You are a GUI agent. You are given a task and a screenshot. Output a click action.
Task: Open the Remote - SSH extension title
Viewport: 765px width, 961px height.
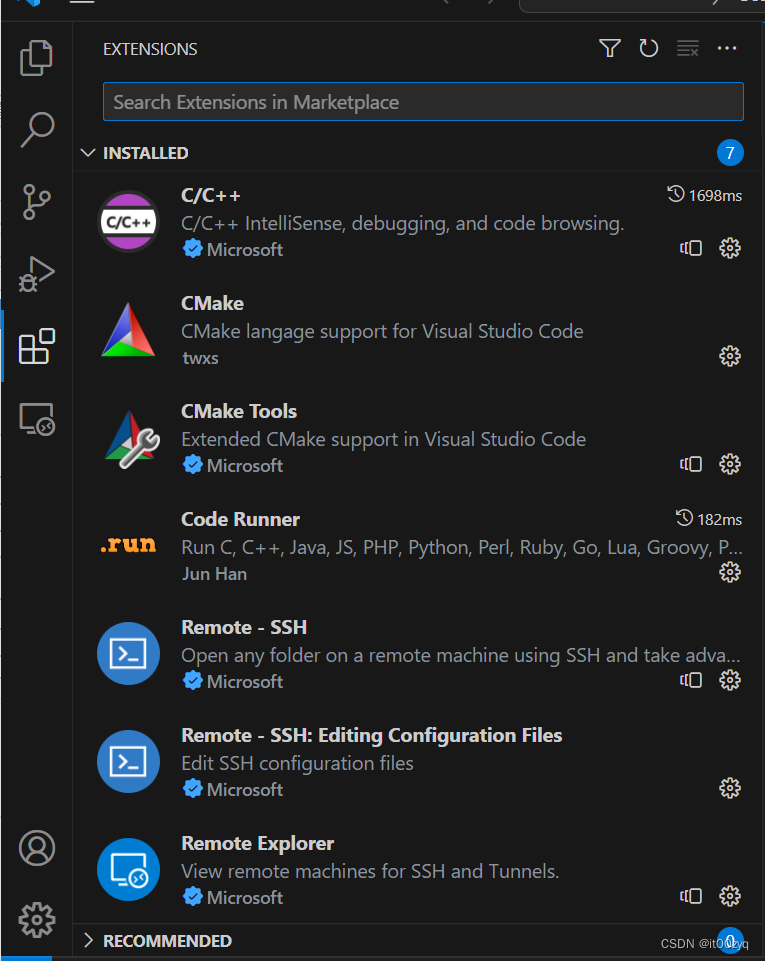[x=244, y=627]
